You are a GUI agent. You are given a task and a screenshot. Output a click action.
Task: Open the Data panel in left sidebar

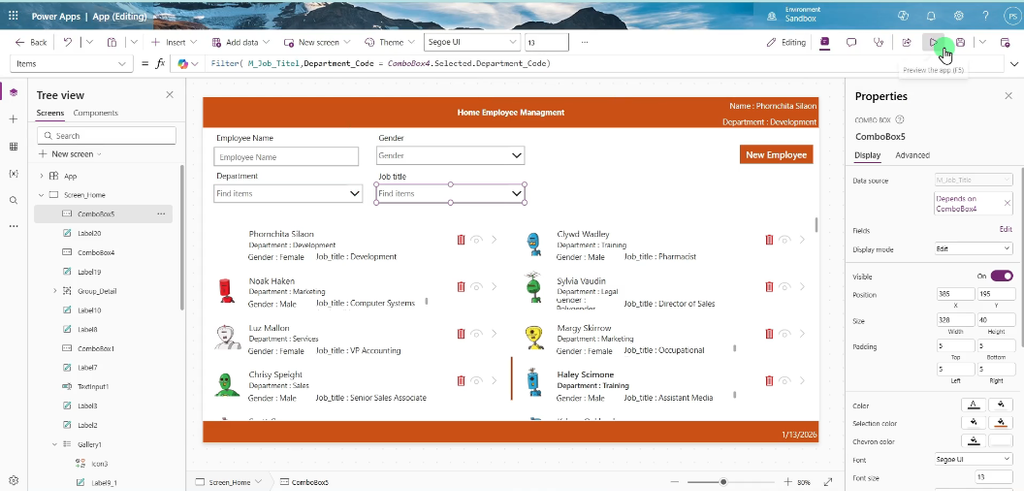[14, 146]
